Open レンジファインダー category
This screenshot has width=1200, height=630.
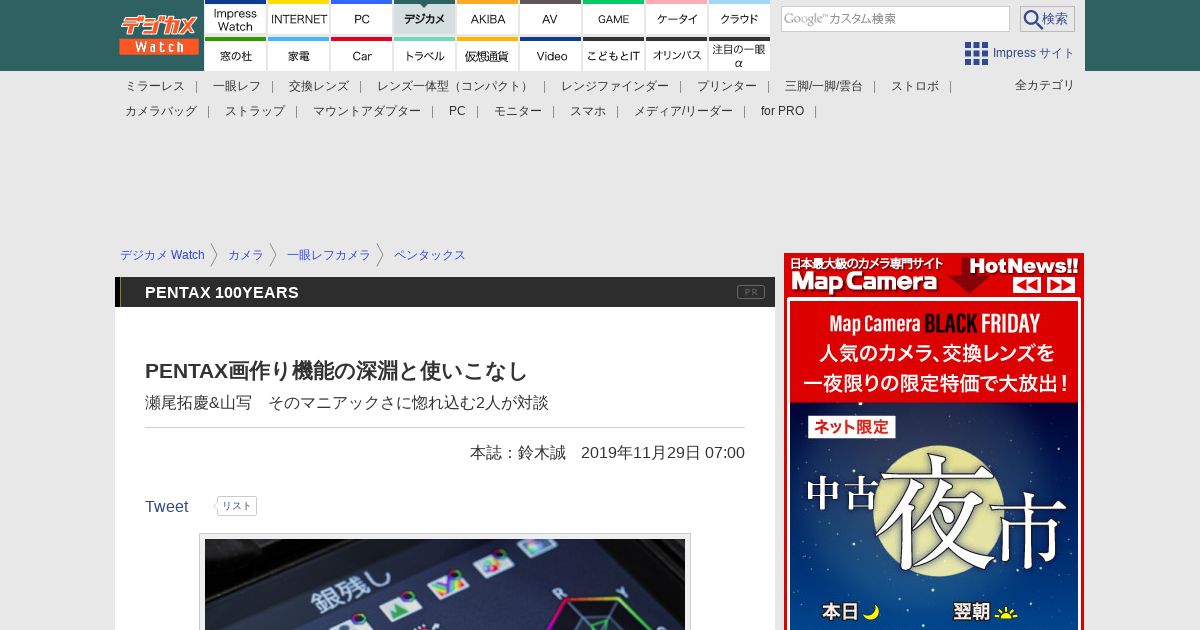pos(615,86)
